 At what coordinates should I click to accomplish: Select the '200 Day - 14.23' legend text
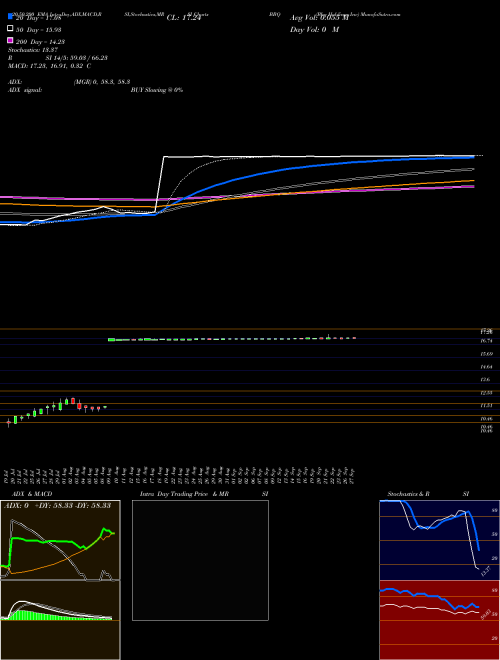click(x=40, y=42)
